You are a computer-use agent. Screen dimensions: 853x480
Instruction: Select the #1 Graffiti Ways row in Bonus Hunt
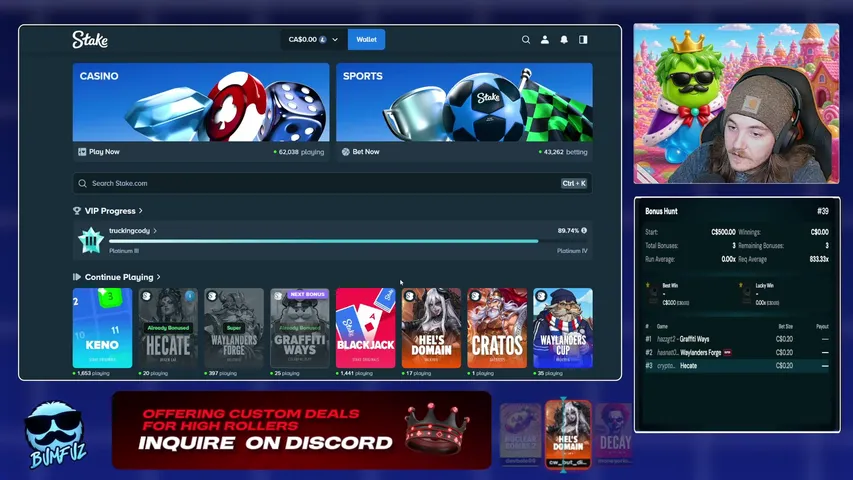(x=737, y=339)
